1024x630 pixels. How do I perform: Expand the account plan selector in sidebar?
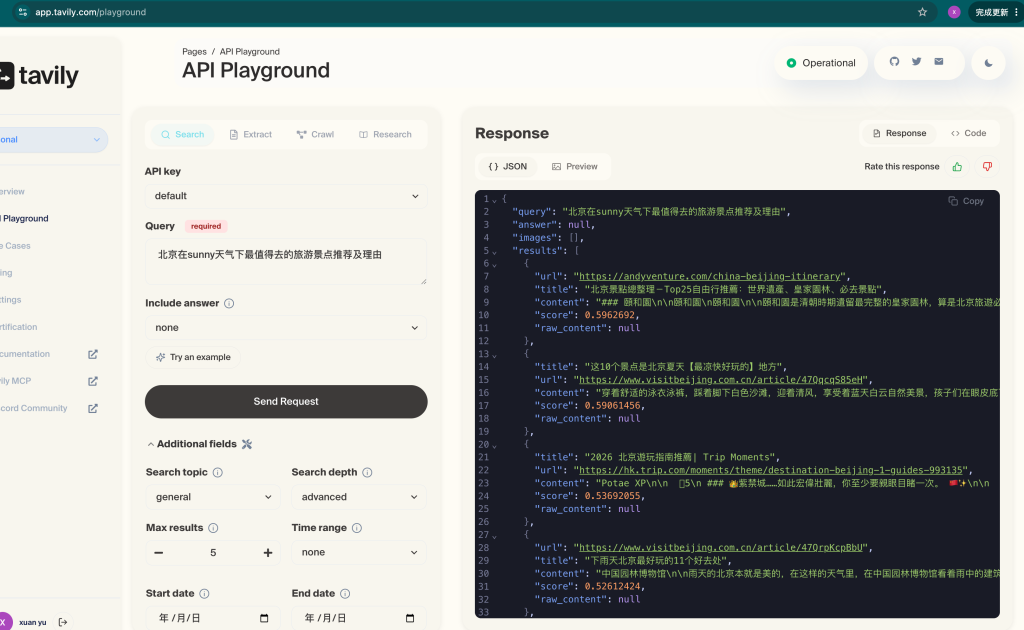52,140
